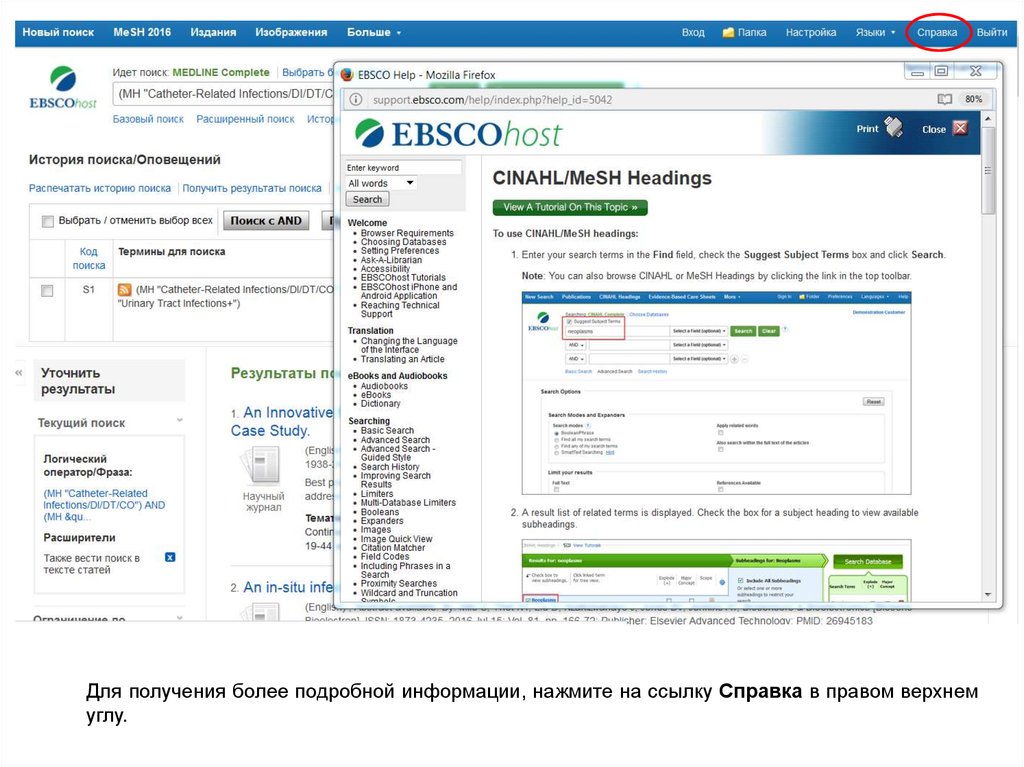
Task: Open the All words dropdown in the help search
Action: tap(380, 183)
